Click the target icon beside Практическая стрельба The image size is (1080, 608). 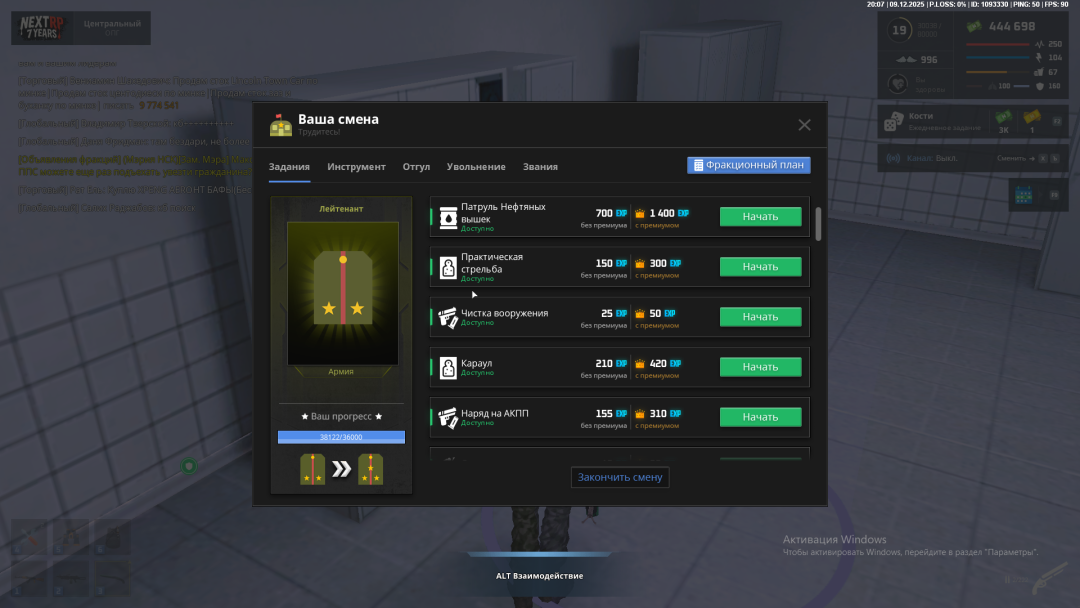click(448, 267)
